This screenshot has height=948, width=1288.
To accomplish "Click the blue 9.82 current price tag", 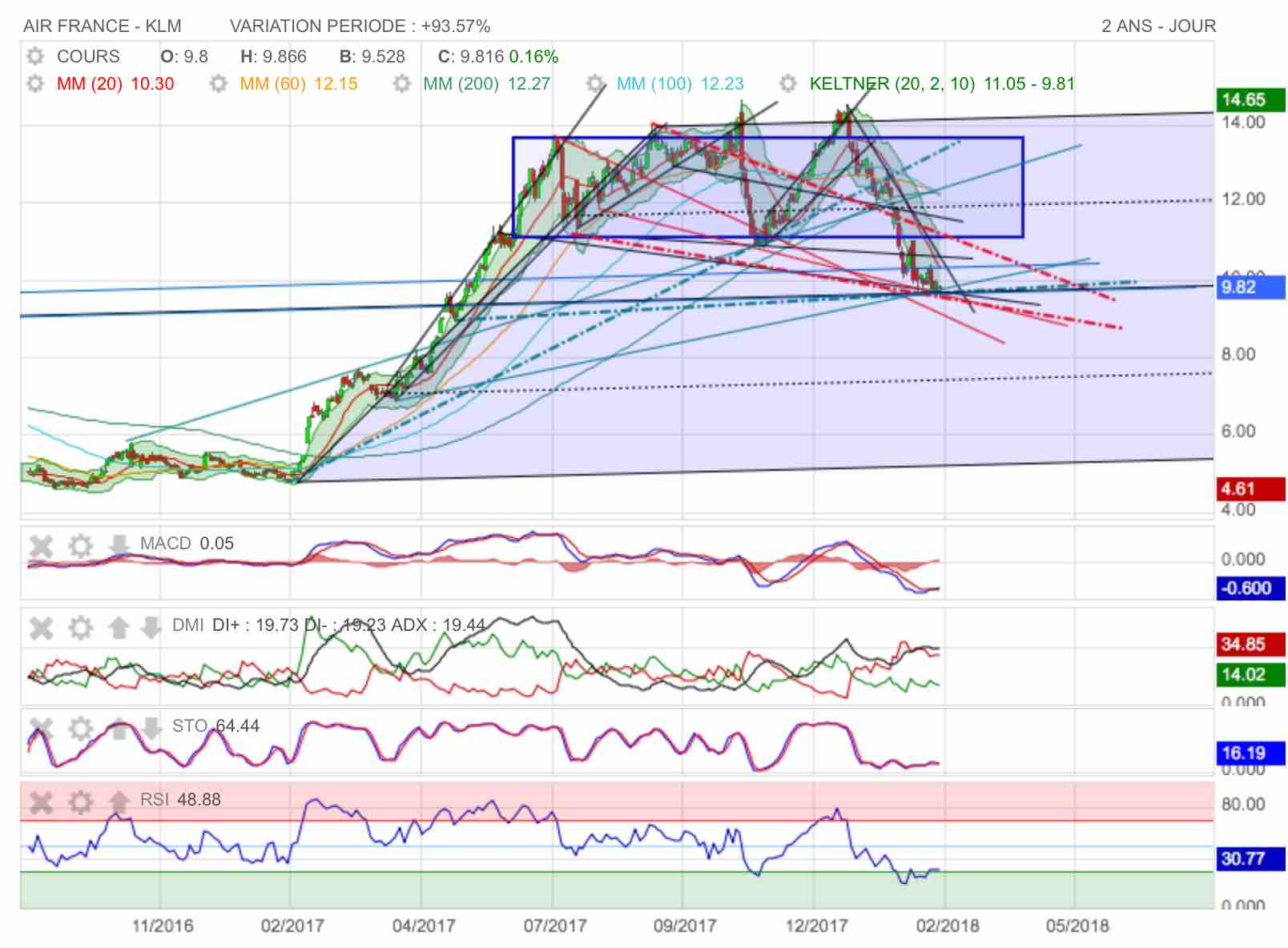I will (x=1250, y=287).
